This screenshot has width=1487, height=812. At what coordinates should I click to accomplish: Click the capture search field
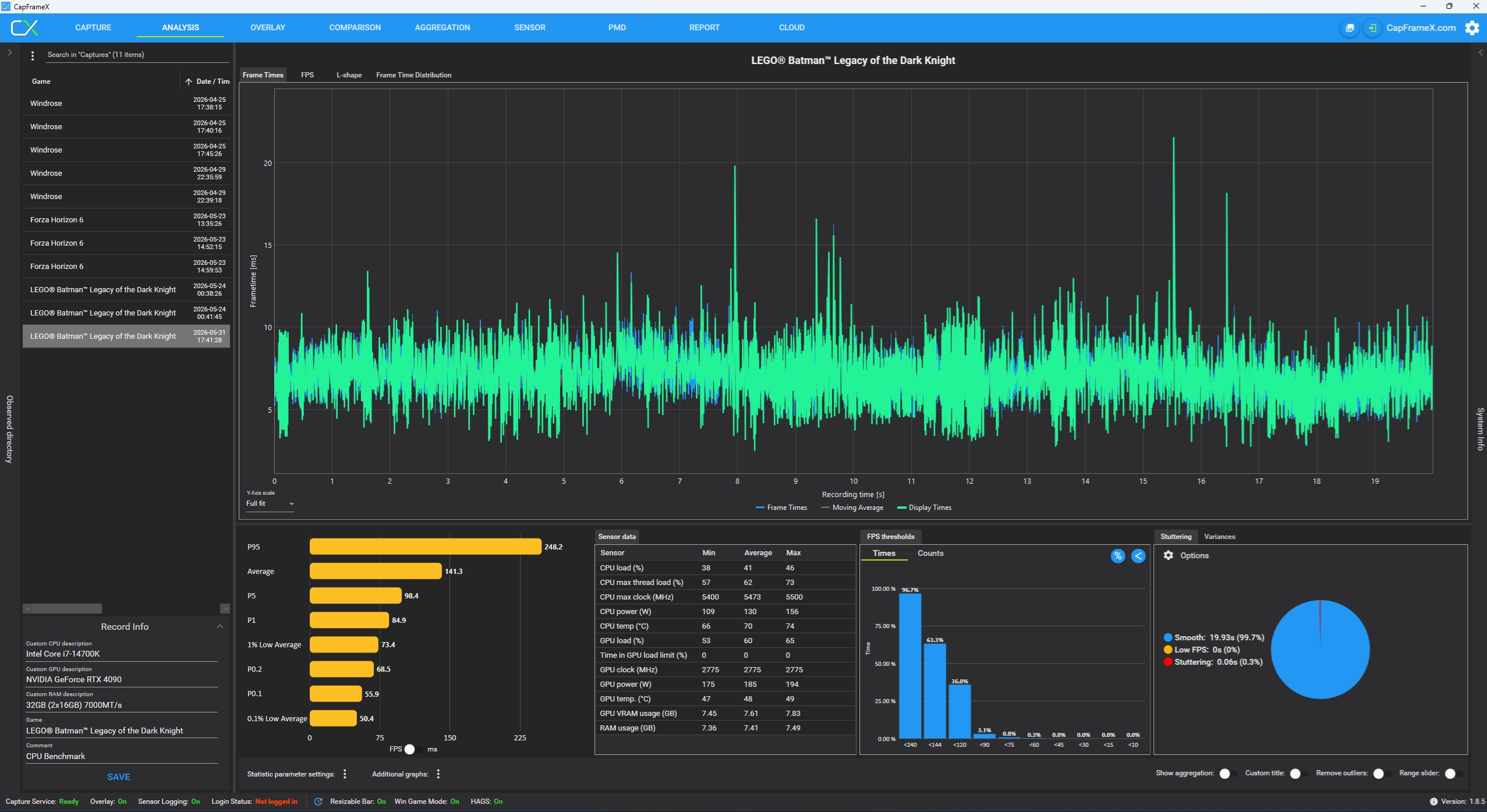coord(137,55)
